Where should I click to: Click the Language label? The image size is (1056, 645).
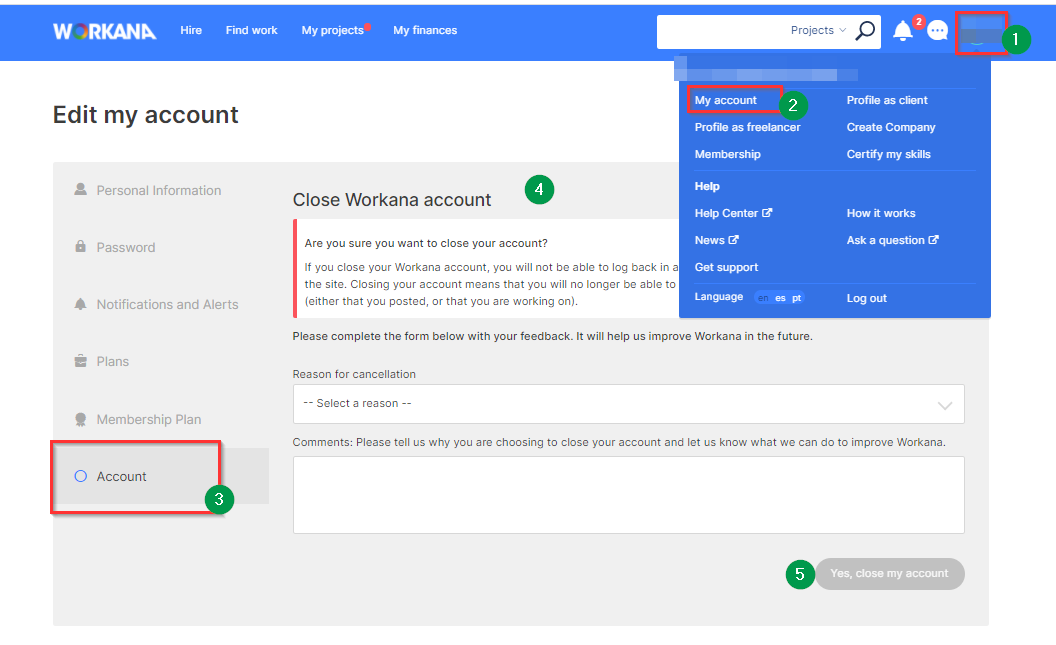[x=719, y=297]
